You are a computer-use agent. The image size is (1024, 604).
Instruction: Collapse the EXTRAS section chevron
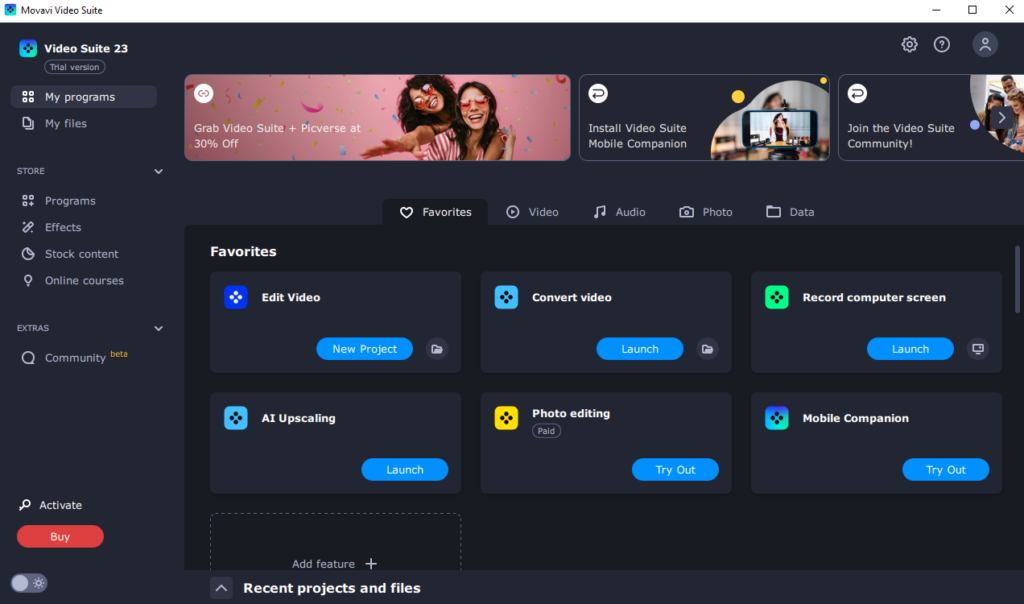click(x=158, y=328)
